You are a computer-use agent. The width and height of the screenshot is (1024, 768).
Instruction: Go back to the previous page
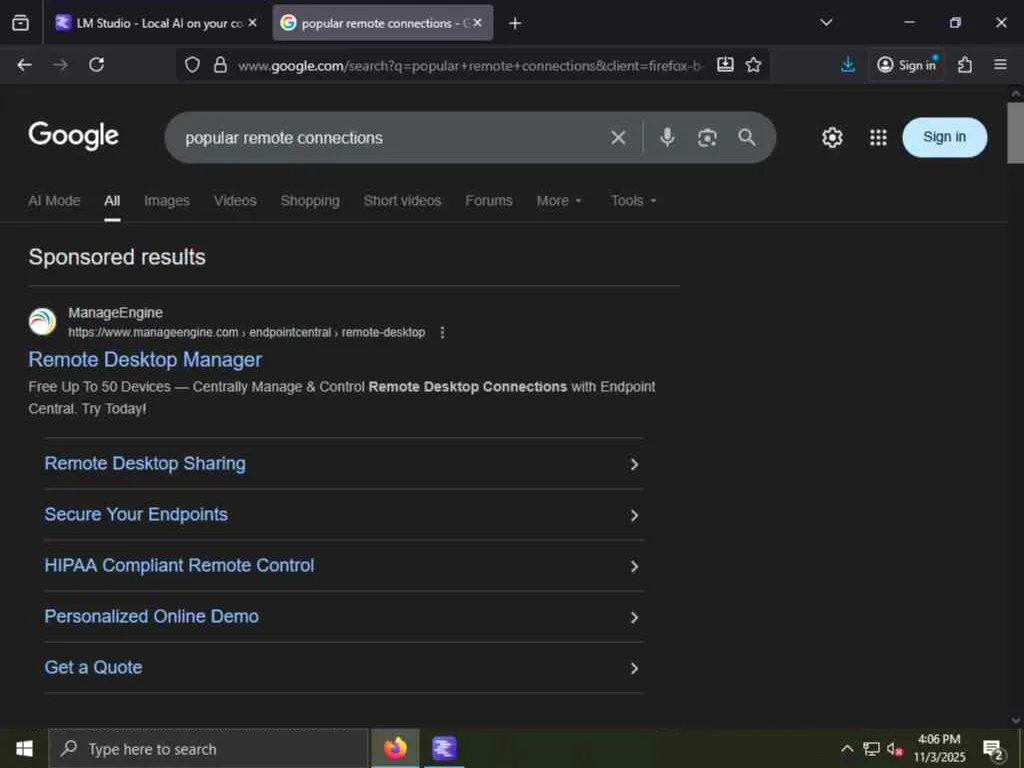(x=24, y=65)
